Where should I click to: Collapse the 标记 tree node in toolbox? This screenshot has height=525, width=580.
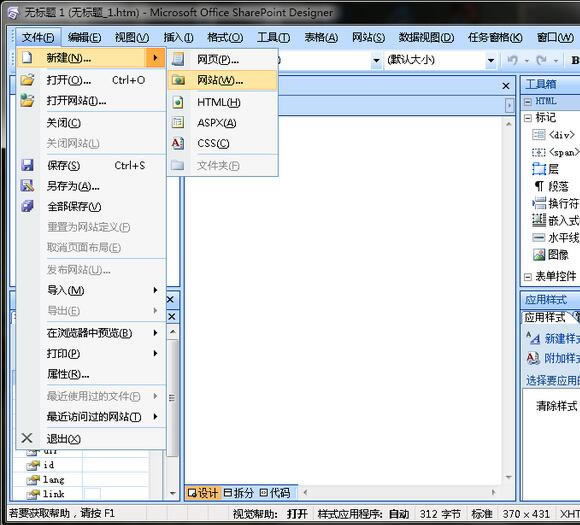528,118
